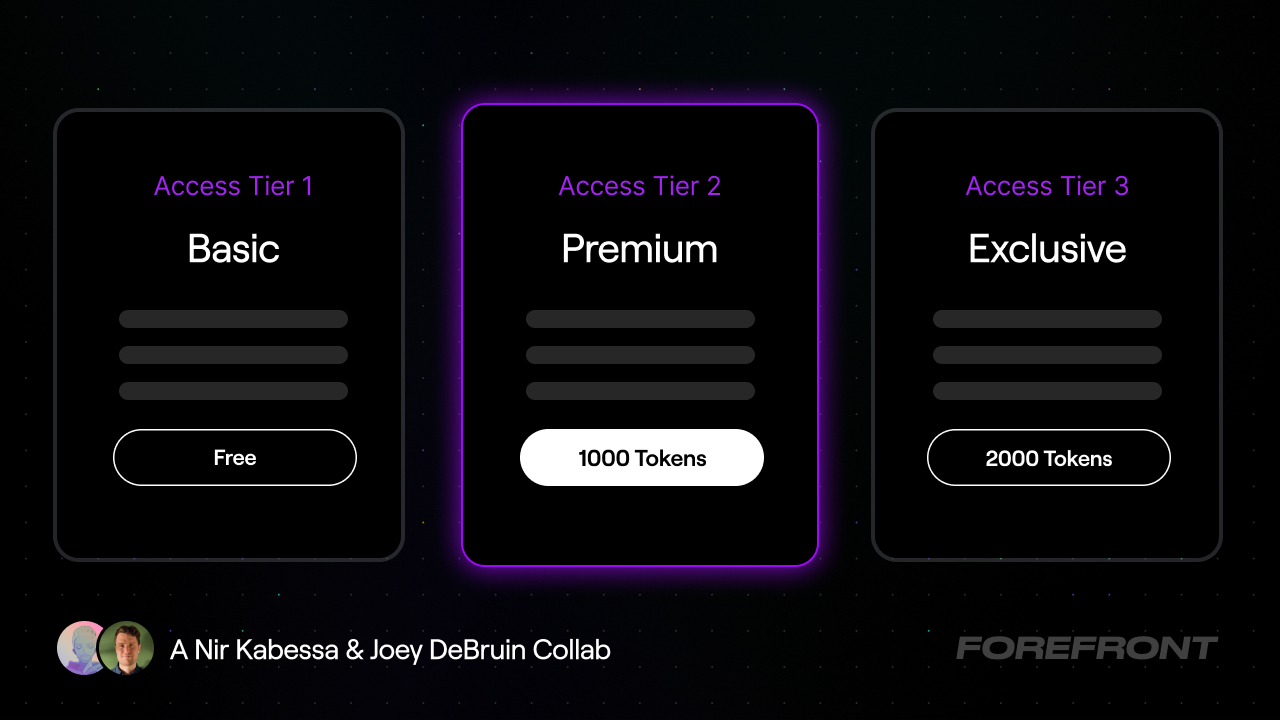Click the Free button on Basic card
Image resolution: width=1280 pixels, height=720 pixels.
tap(235, 458)
